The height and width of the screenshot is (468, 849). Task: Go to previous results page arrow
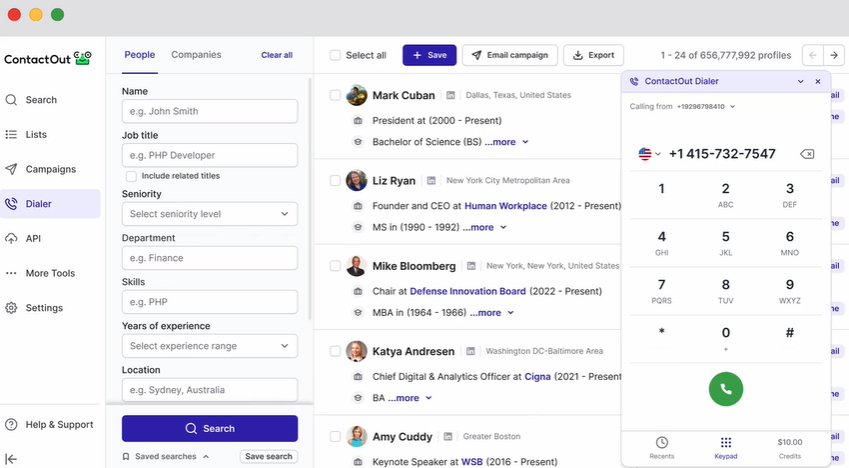pos(812,55)
